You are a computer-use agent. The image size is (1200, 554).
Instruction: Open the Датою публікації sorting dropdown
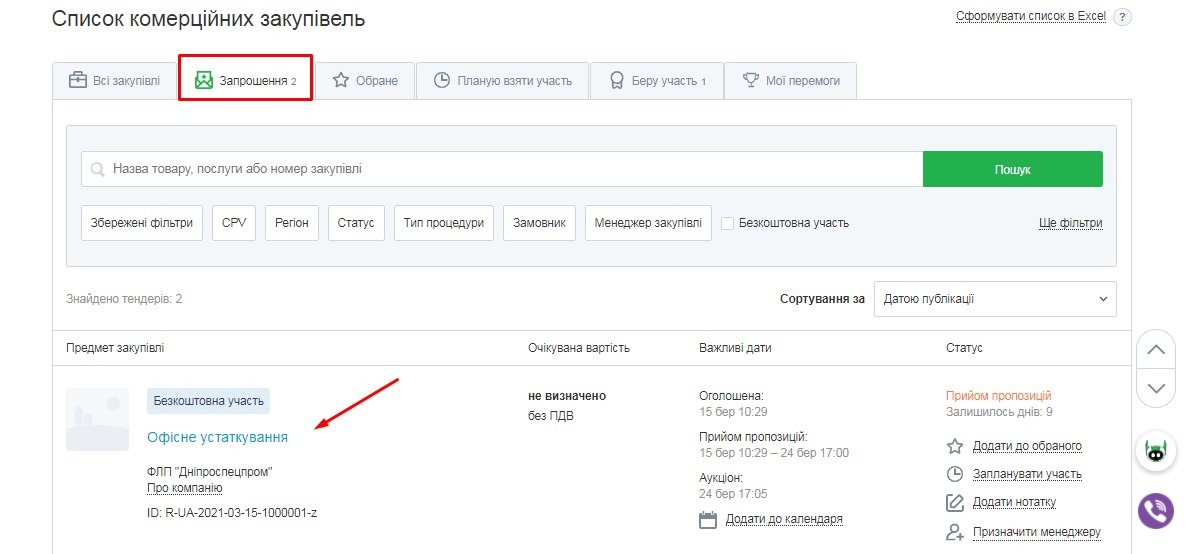pos(995,299)
